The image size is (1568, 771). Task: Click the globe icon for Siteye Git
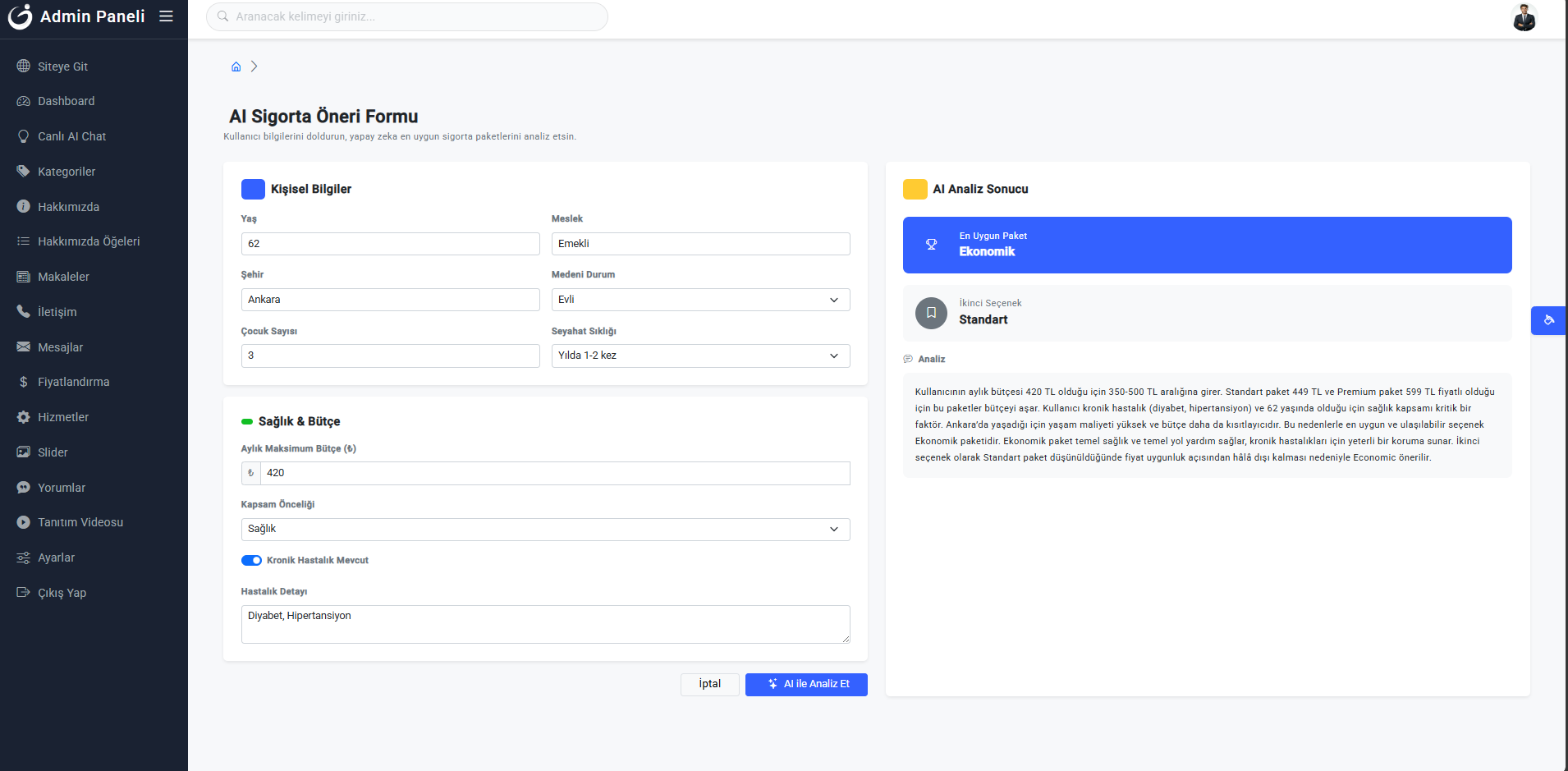point(23,66)
